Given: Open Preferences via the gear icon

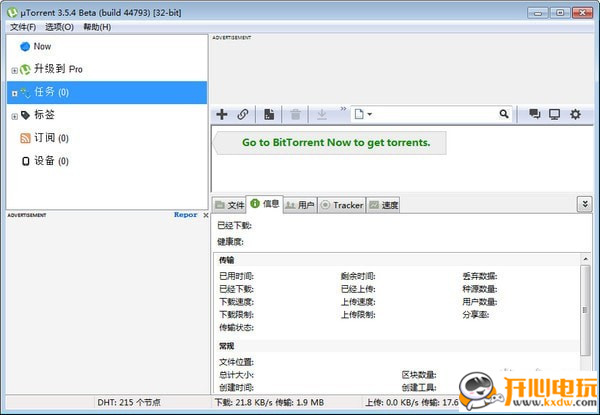Looking at the screenshot, I should click(575, 114).
